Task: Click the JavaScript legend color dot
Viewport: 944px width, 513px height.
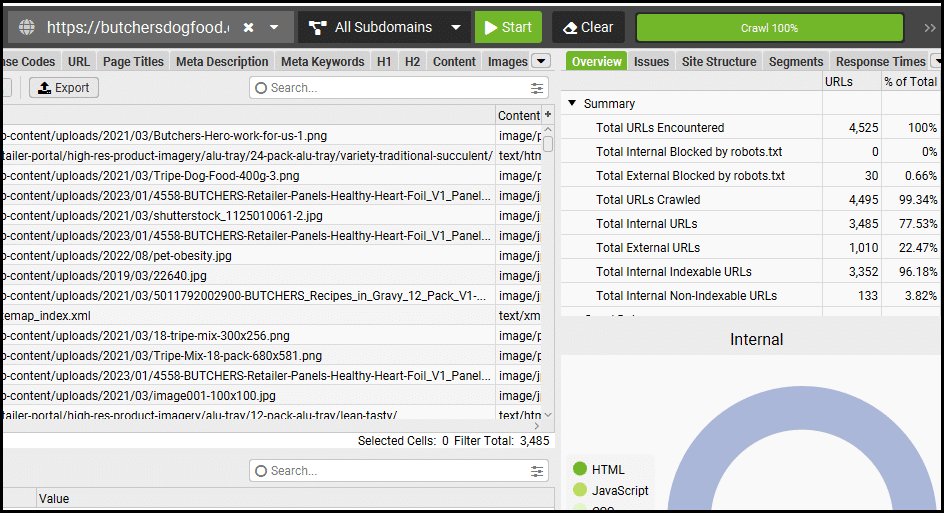Action: coord(580,490)
